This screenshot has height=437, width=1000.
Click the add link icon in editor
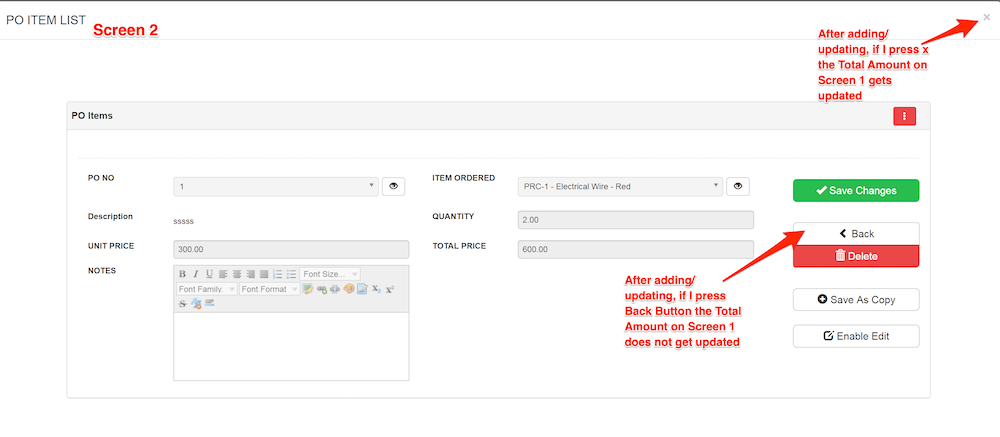click(321, 289)
